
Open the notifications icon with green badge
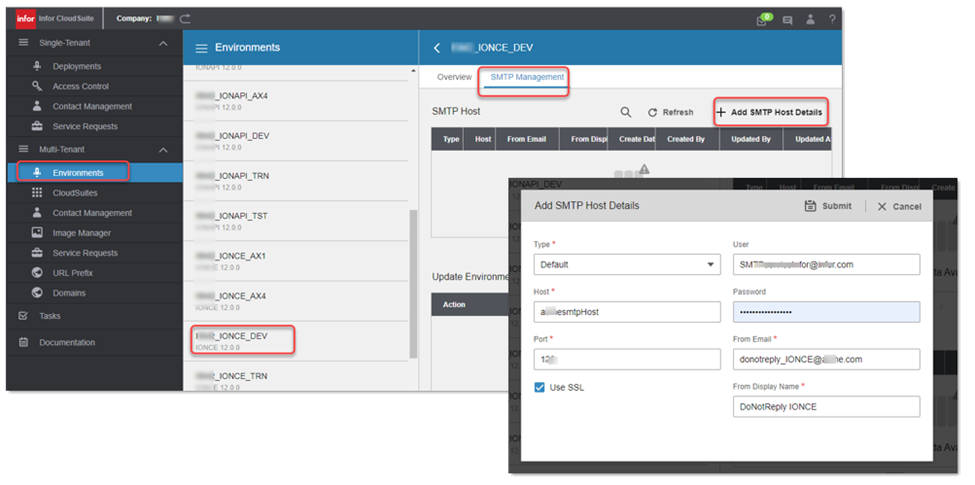click(x=762, y=19)
